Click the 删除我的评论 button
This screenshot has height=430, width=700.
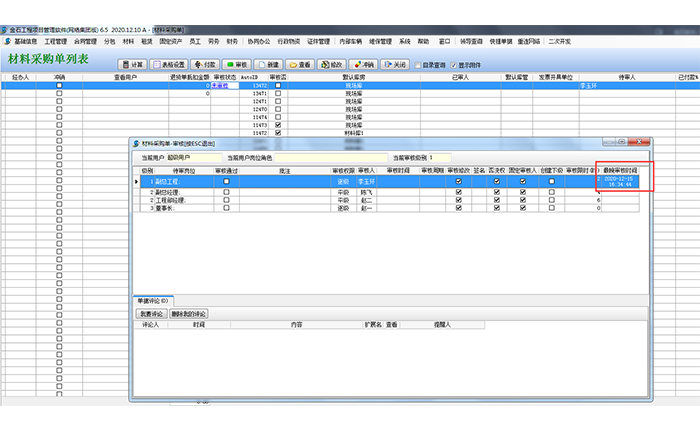click(x=189, y=313)
